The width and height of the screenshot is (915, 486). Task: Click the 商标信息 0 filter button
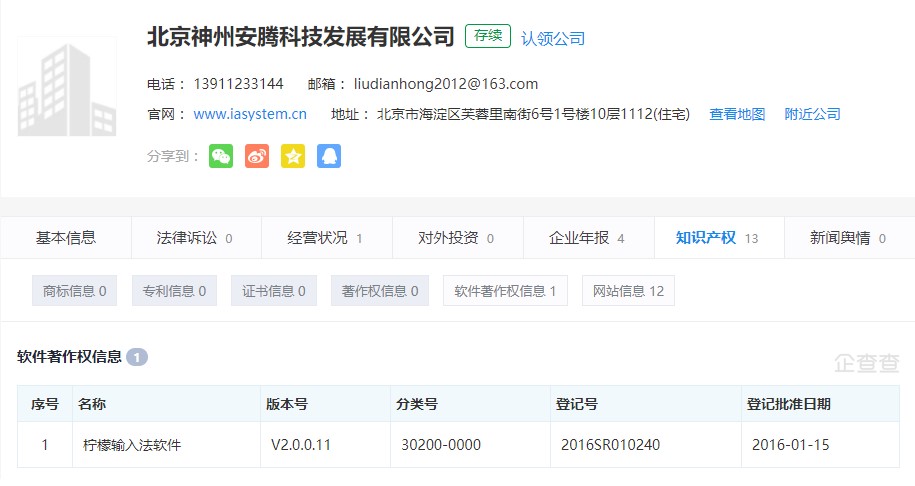point(74,291)
